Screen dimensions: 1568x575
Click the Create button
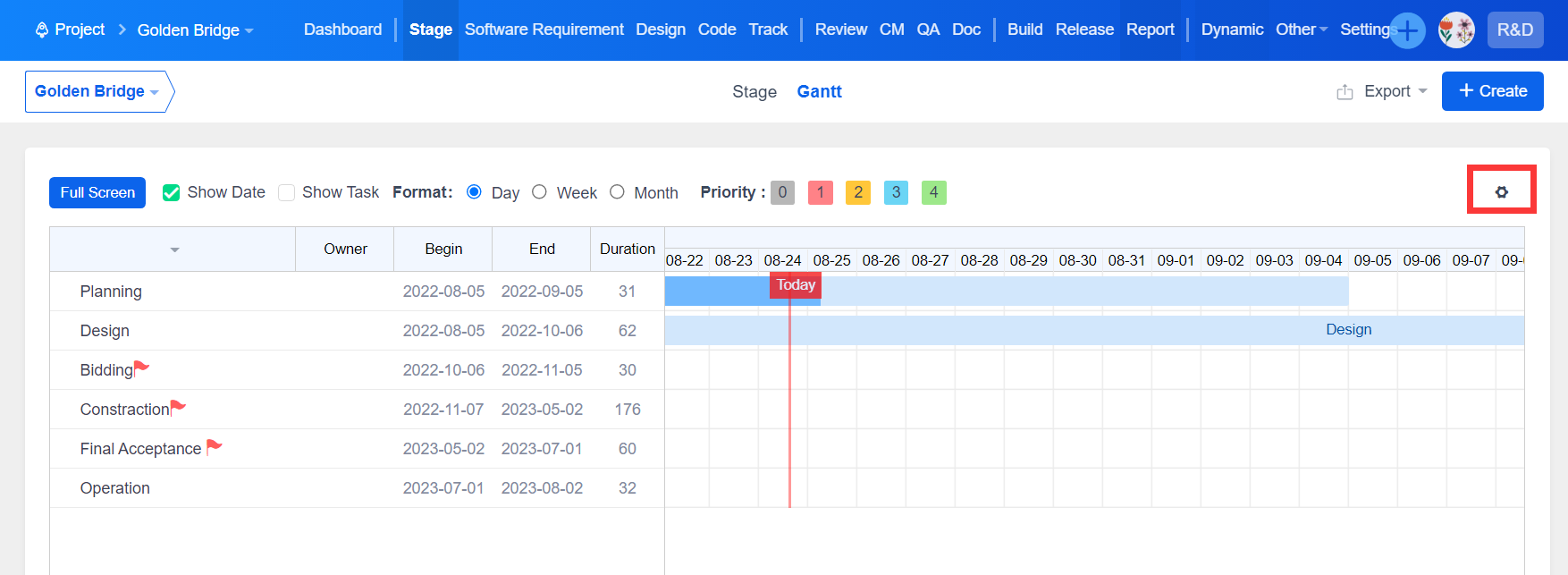coord(1492,91)
